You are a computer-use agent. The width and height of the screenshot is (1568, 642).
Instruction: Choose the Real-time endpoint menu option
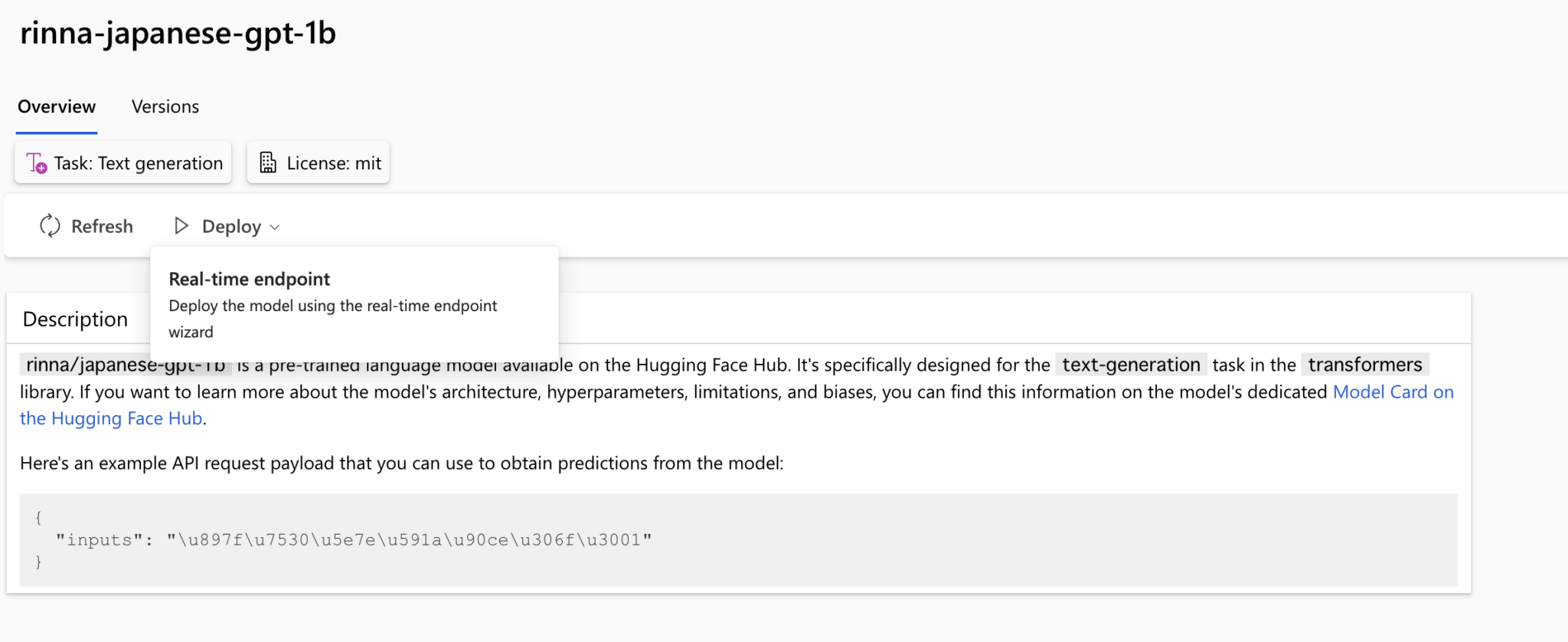250,279
